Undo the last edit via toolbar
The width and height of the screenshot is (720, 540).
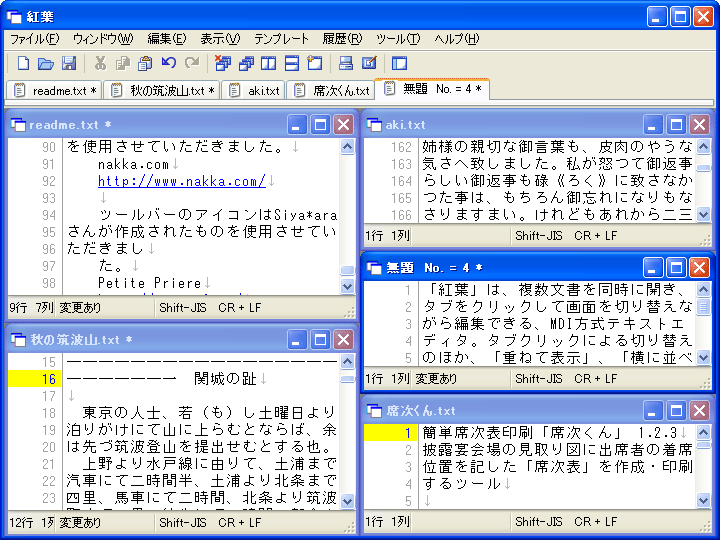click(169, 63)
